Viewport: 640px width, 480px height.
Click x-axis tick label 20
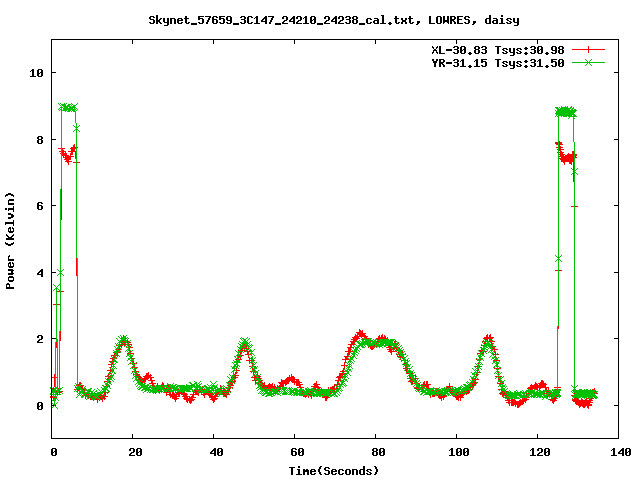coord(136,452)
